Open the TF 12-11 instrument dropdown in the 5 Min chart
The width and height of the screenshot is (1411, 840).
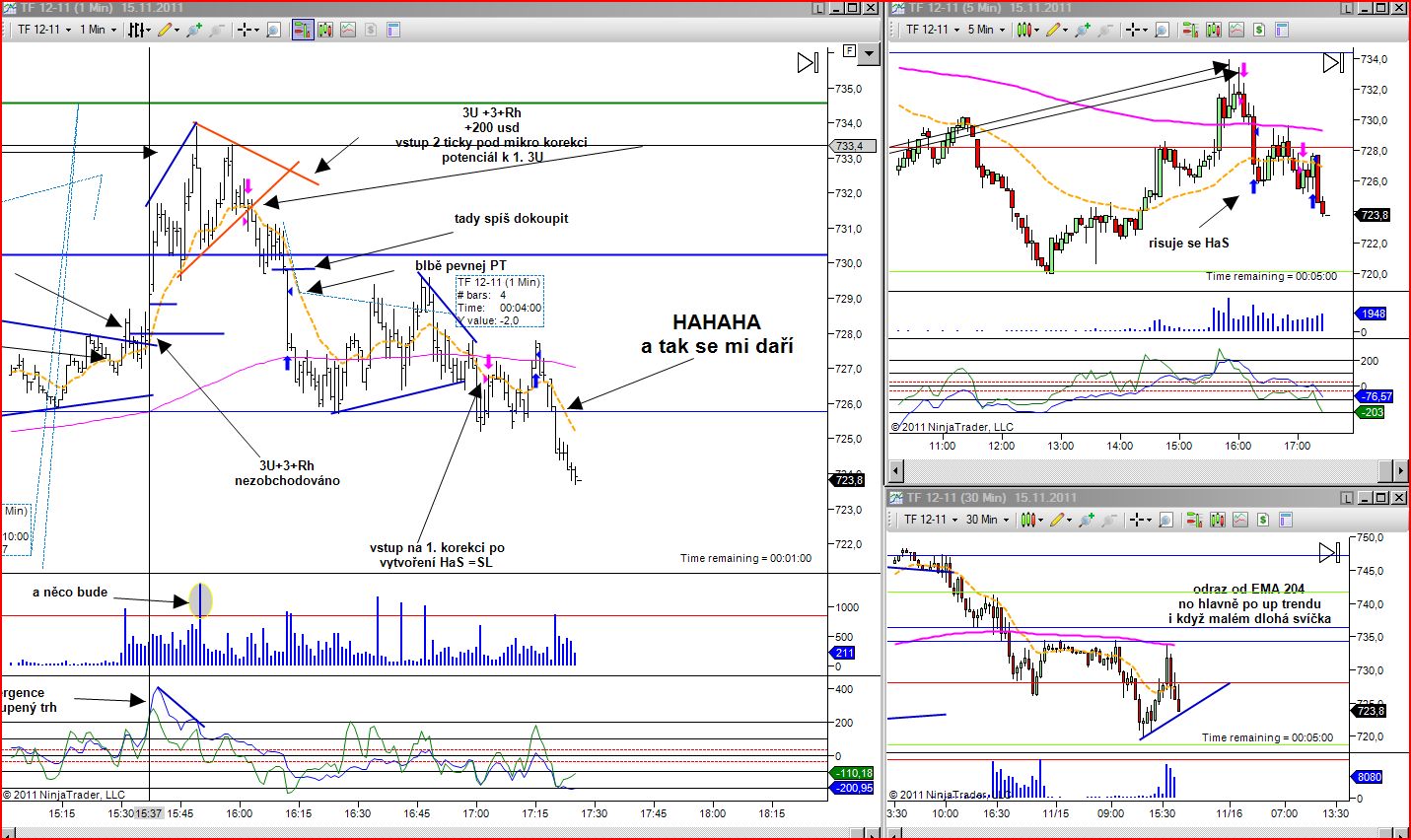coord(932,30)
